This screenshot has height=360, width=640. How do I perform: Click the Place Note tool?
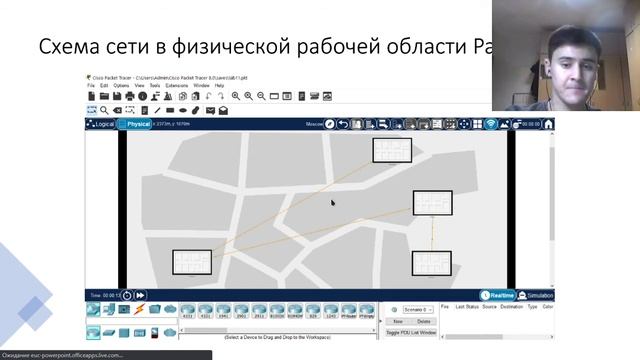coord(144,110)
